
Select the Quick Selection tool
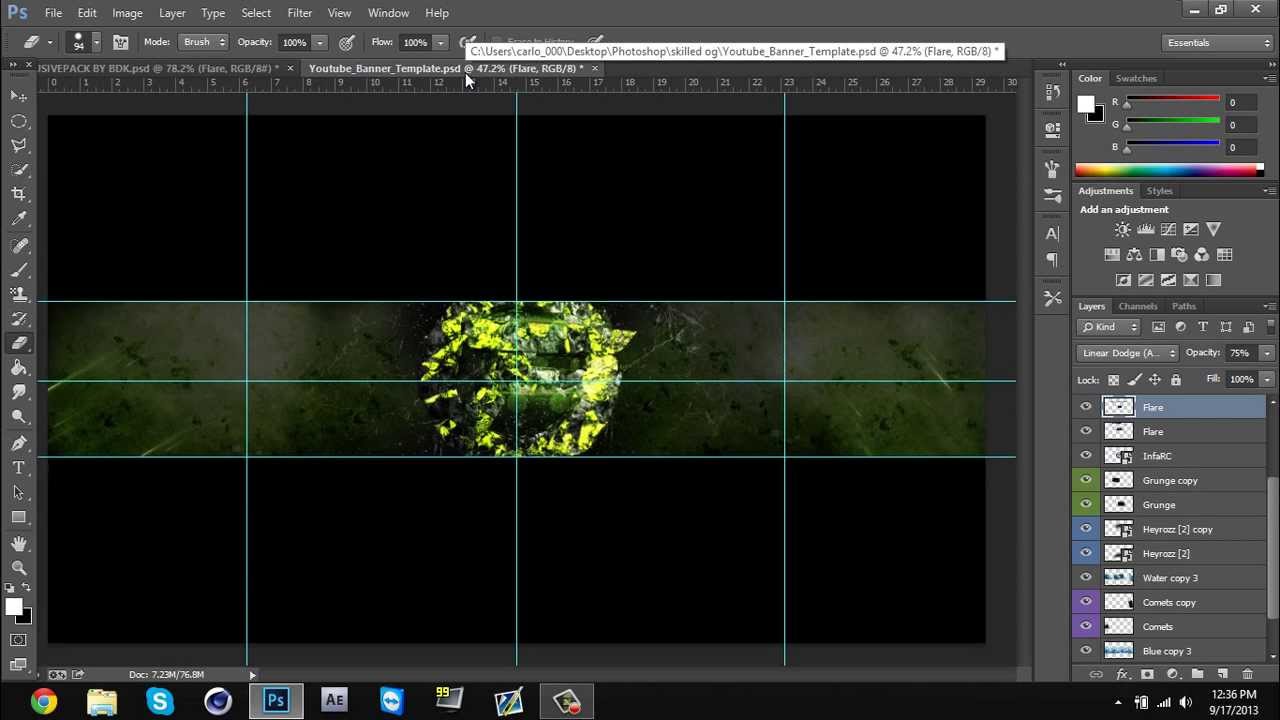(x=19, y=170)
